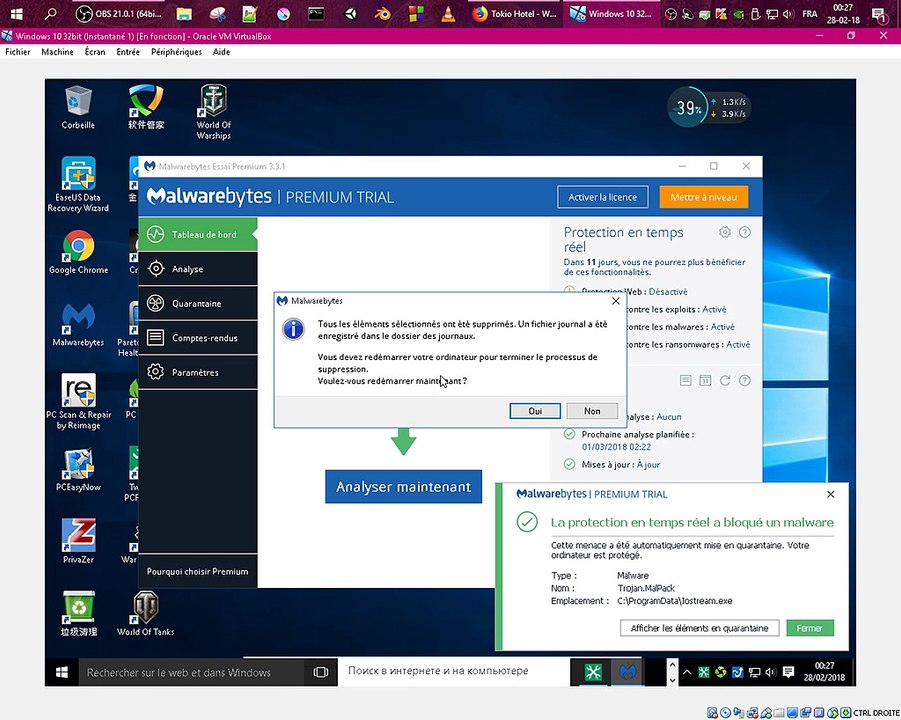The height and width of the screenshot is (720, 901).
Task: Open Malwarebytes desktop shortcut icon
Action: point(78,325)
